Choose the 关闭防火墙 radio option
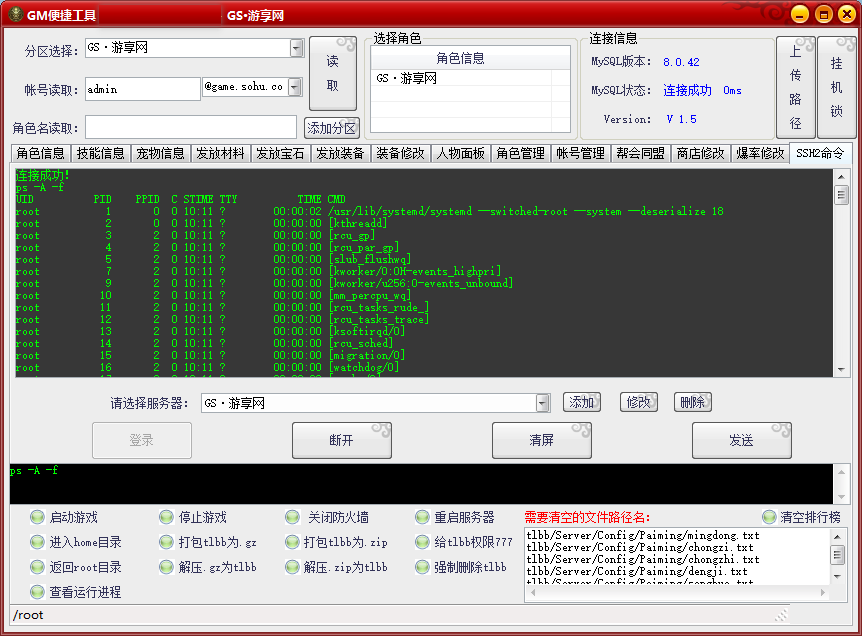 (x=292, y=517)
